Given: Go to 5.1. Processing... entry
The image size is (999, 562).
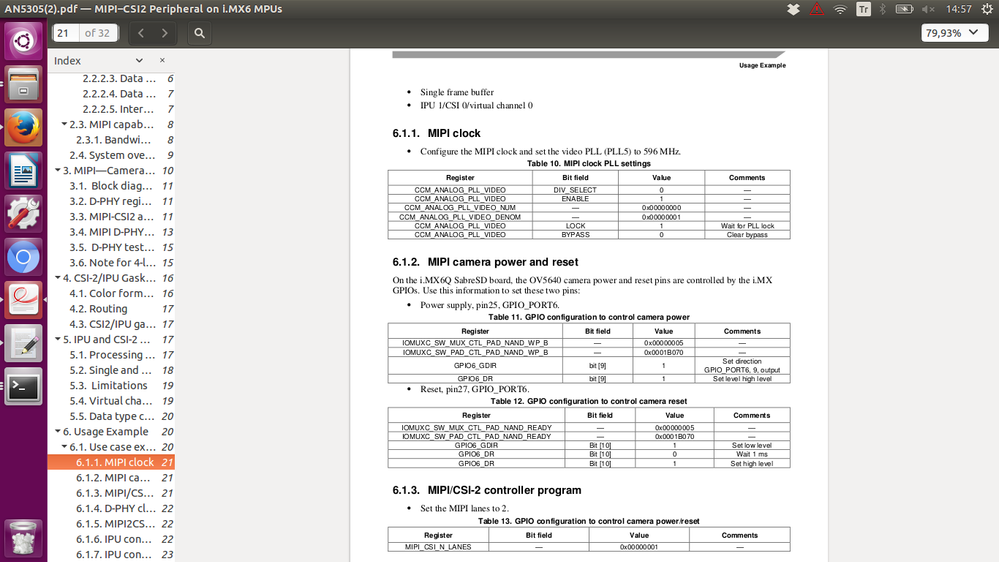Looking at the screenshot, I should tap(111, 355).
